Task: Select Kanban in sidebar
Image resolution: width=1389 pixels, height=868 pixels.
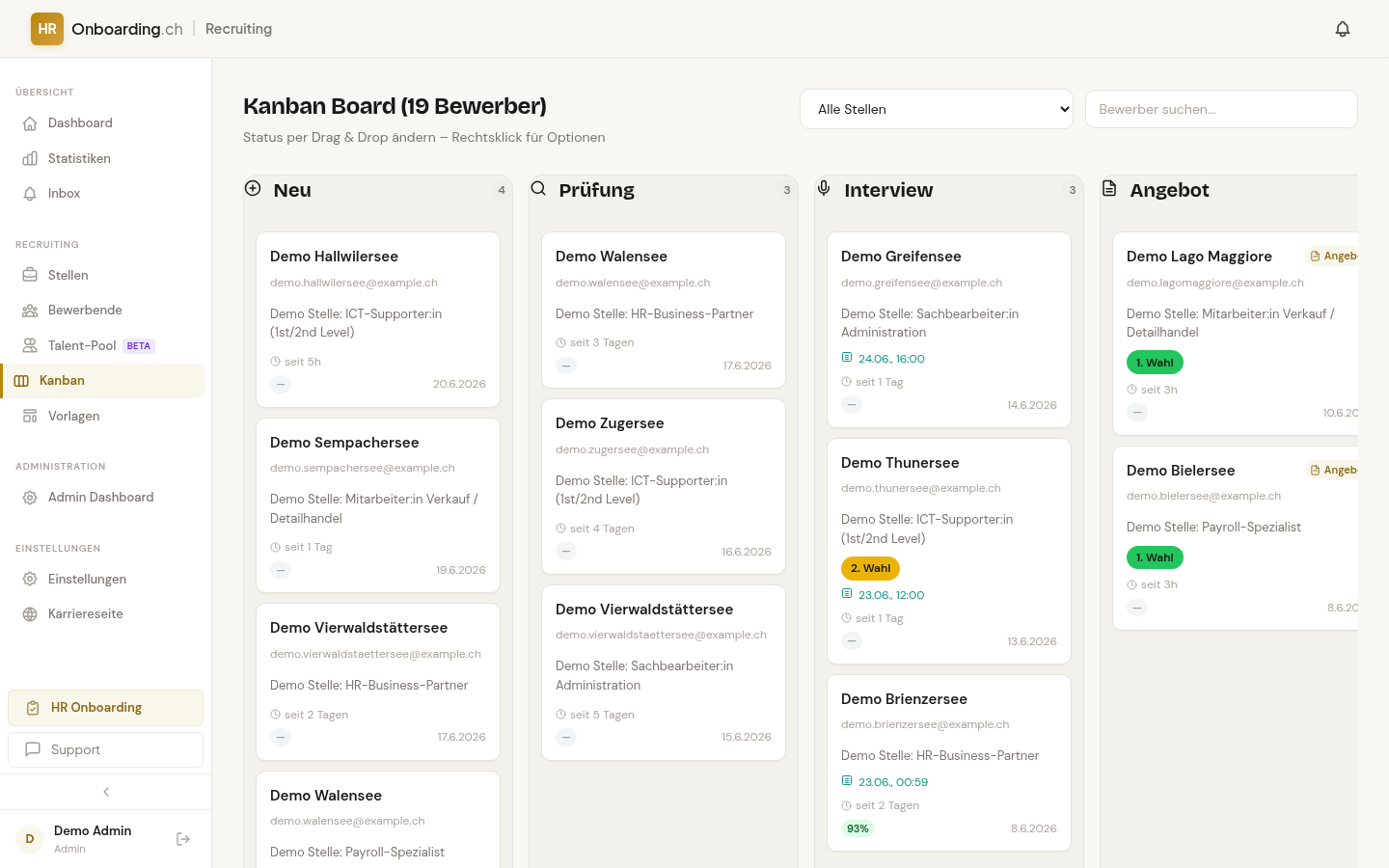Action: 103,381
